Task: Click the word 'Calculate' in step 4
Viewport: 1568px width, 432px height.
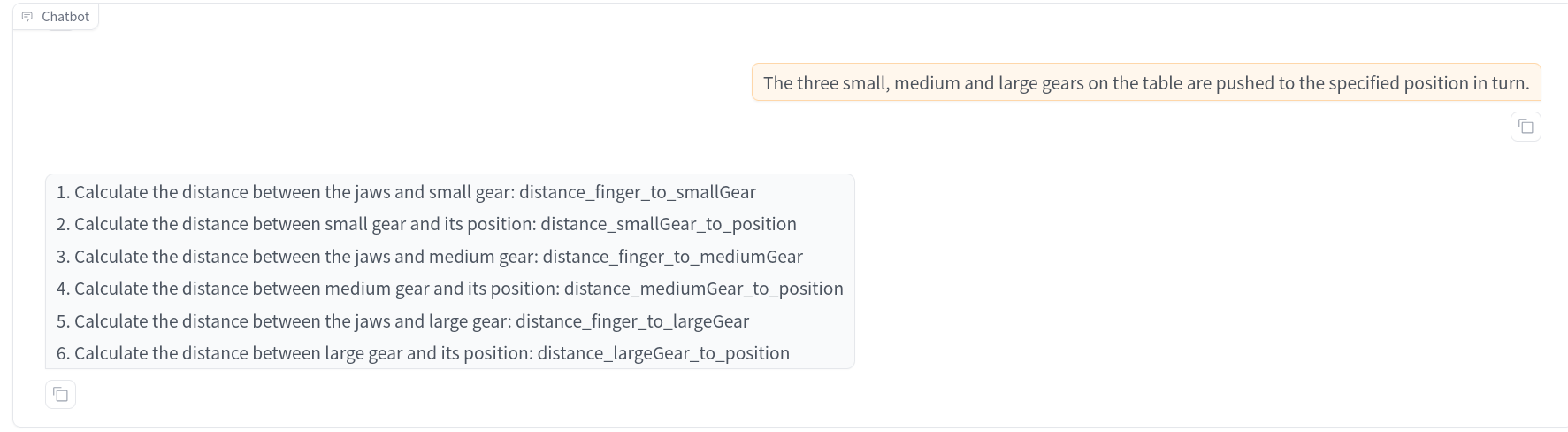Action: pos(111,289)
